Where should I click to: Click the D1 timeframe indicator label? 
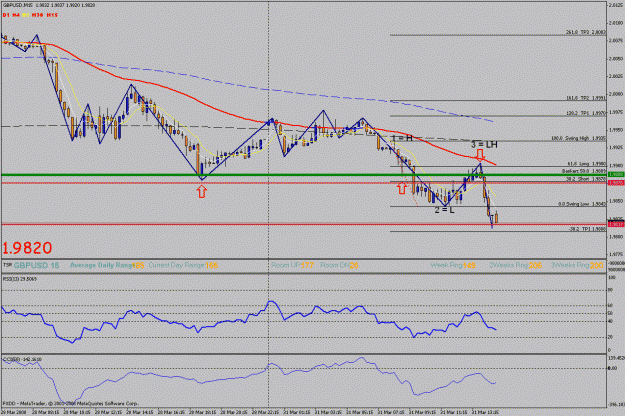[x=6, y=15]
